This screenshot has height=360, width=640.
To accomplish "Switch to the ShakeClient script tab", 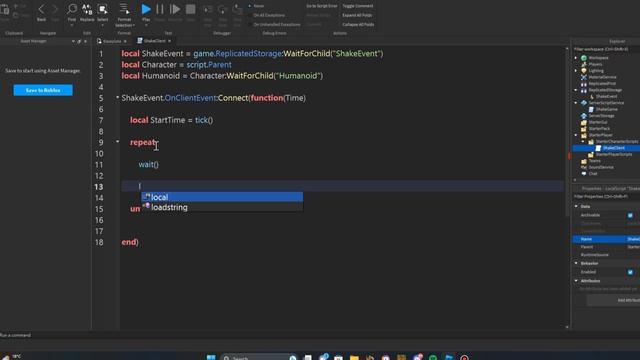I will [154, 41].
